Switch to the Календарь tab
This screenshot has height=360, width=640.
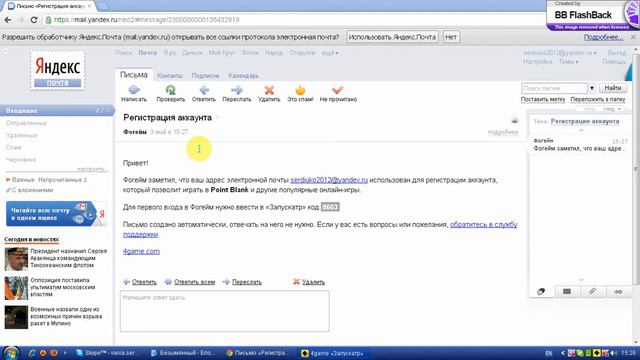[243, 76]
